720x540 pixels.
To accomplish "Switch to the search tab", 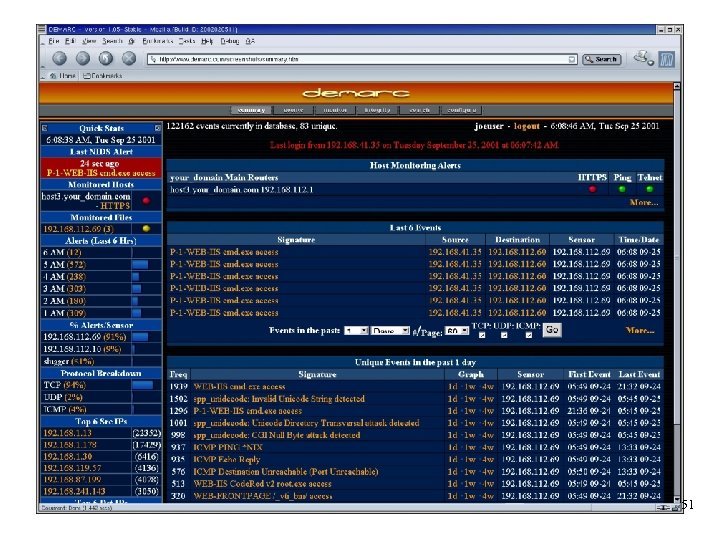I will coord(419,110).
